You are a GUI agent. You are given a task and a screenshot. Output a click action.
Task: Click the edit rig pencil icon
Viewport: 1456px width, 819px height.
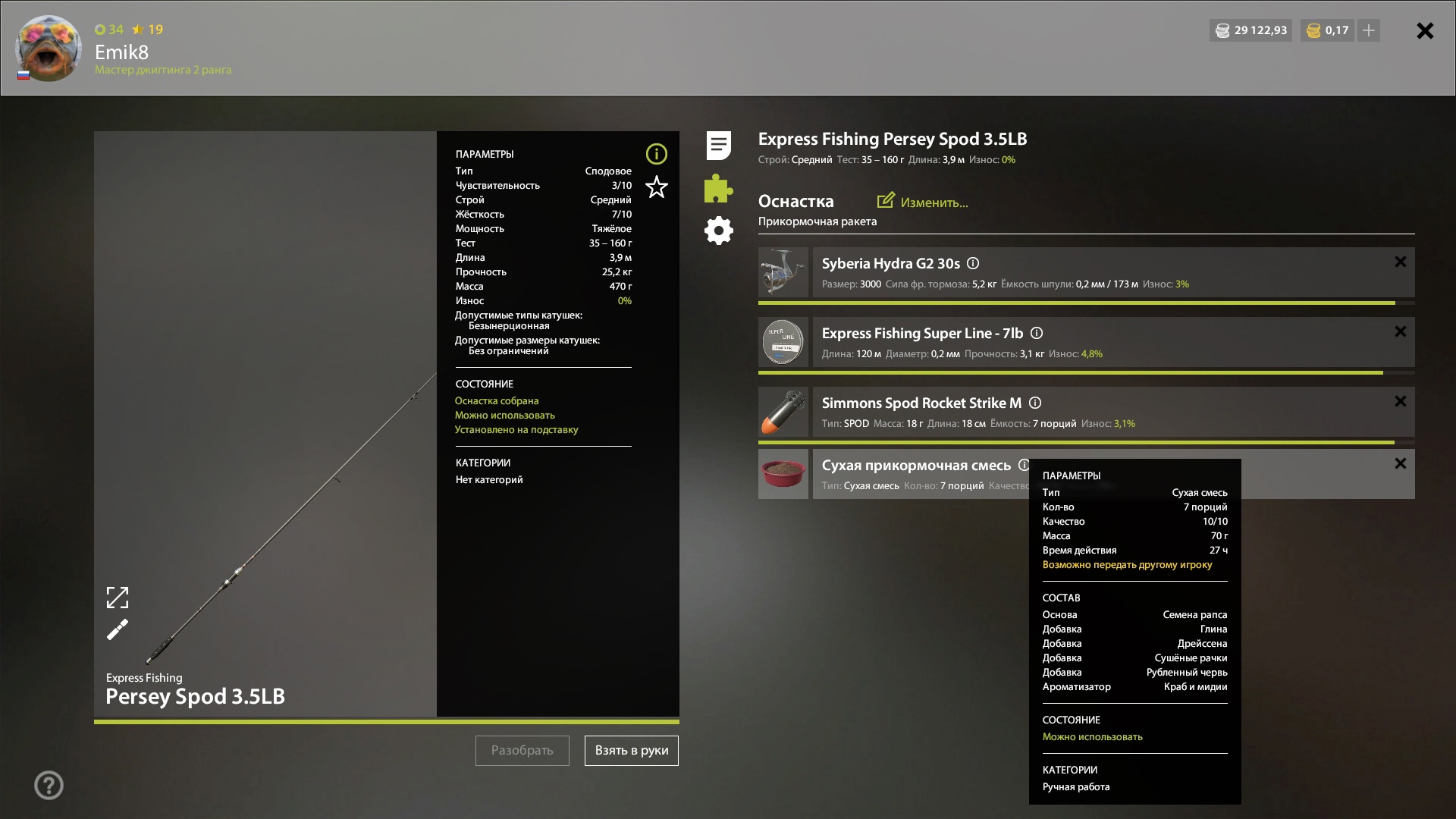(x=886, y=201)
